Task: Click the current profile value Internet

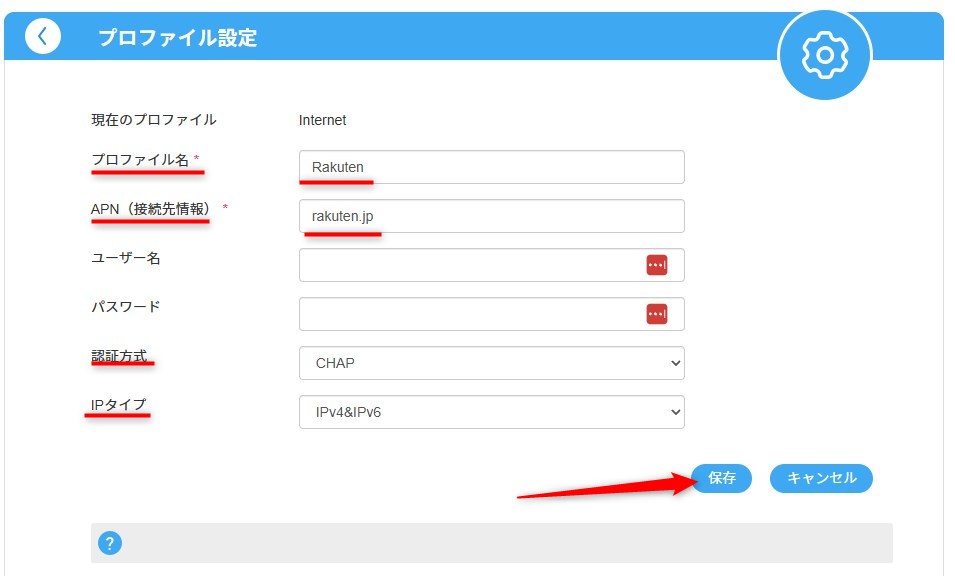Action: click(322, 120)
